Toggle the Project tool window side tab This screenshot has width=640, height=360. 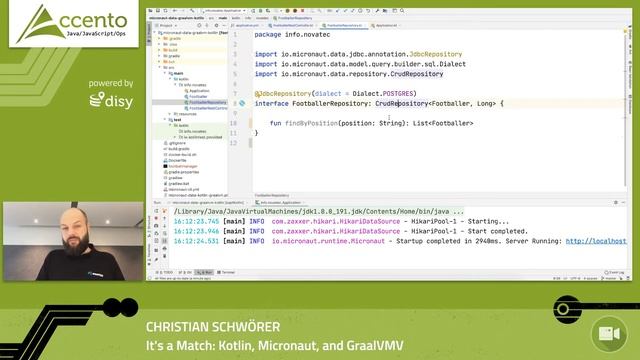[x=149, y=33]
